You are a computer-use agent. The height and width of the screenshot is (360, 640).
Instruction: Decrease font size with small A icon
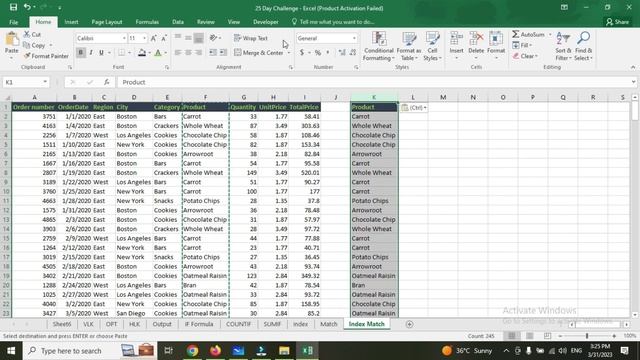click(164, 38)
